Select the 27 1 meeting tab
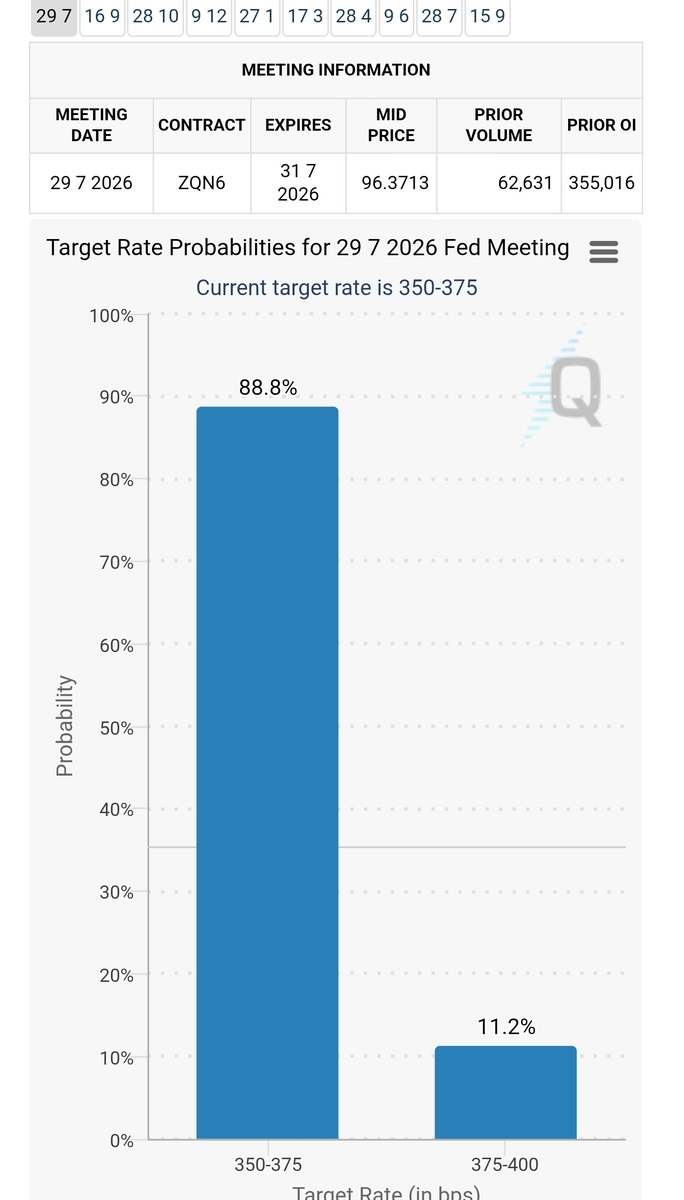Viewport: 684px width, 1200px height. 257,16
